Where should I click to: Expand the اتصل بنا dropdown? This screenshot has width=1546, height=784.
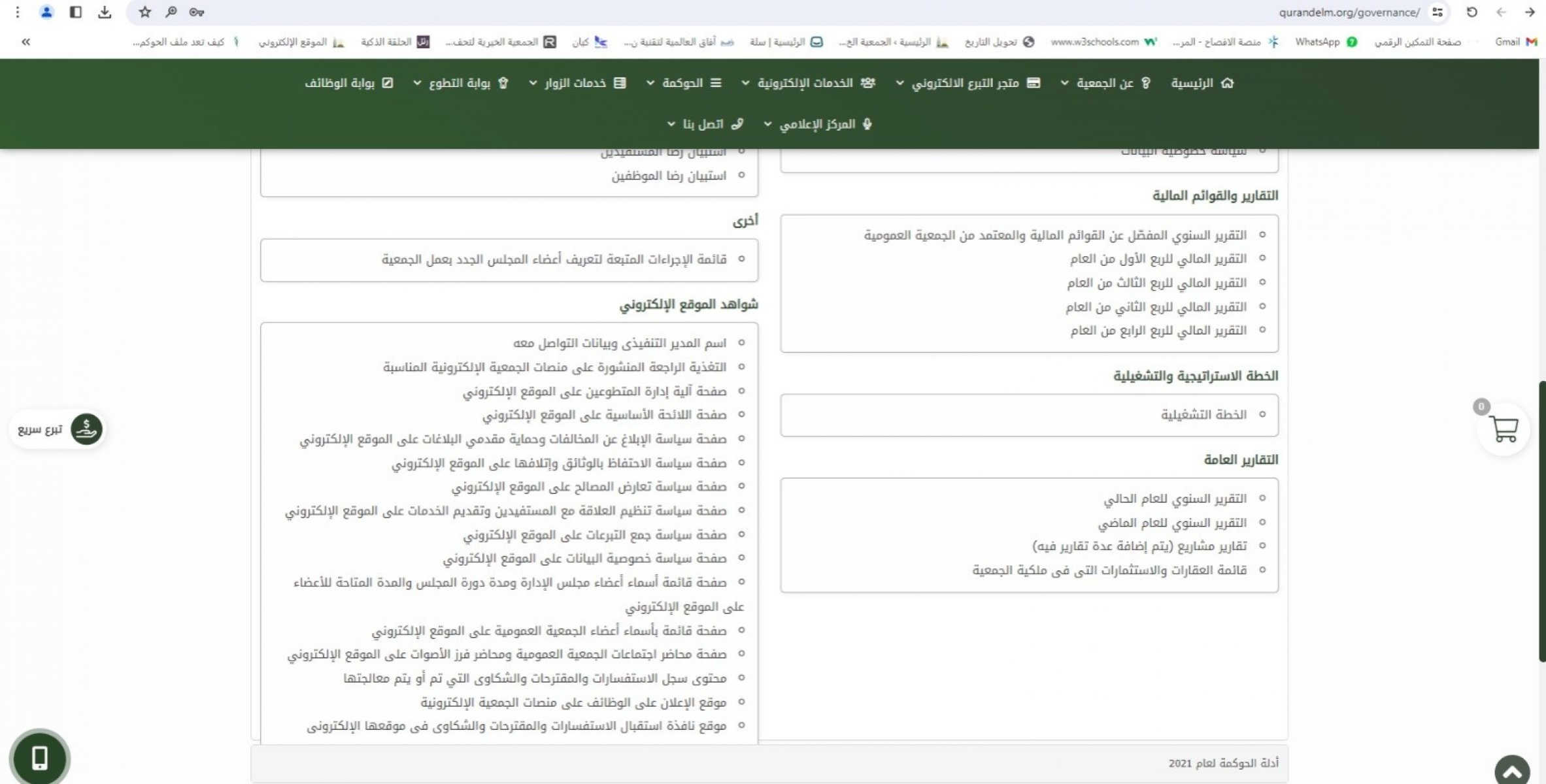click(705, 124)
